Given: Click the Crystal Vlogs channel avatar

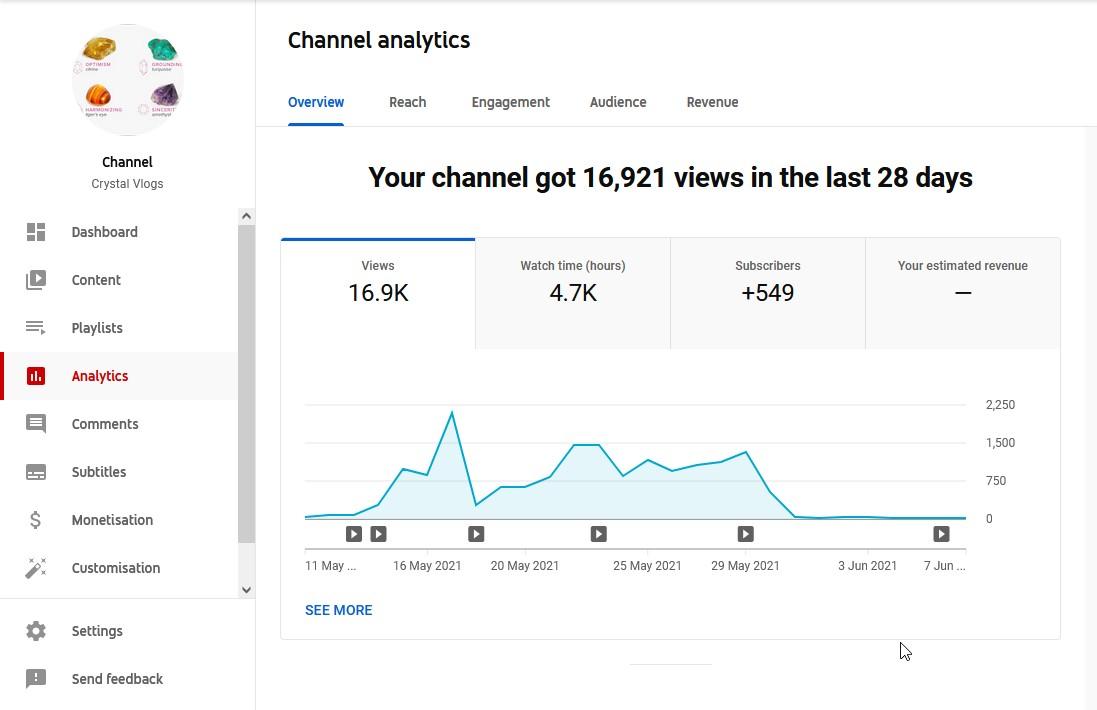Looking at the screenshot, I should [x=127, y=80].
